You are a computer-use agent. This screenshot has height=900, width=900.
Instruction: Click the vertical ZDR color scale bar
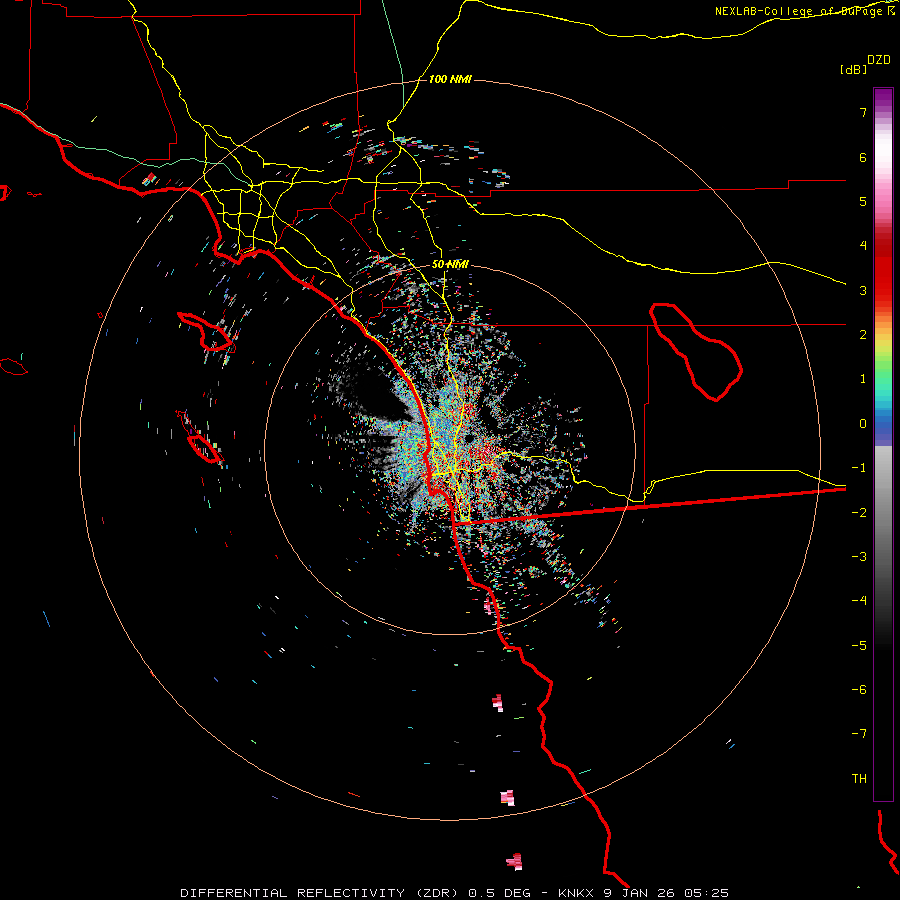point(883,444)
